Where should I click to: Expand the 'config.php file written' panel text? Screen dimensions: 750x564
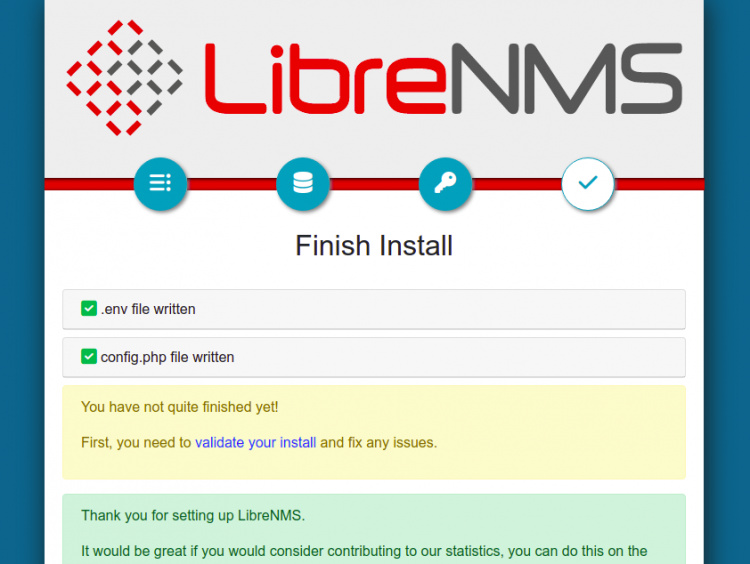click(167, 357)
